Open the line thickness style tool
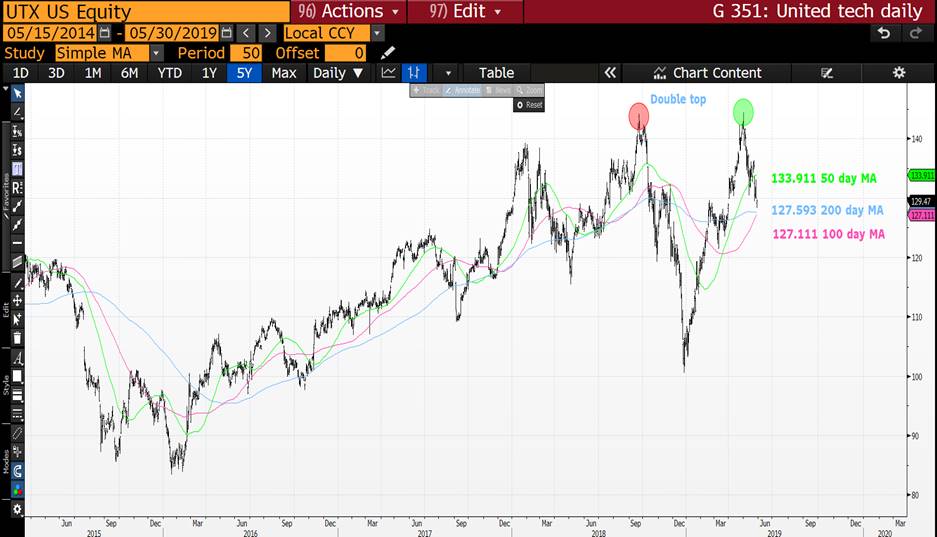This screenshot has width=937, height=537. point(17,395)
